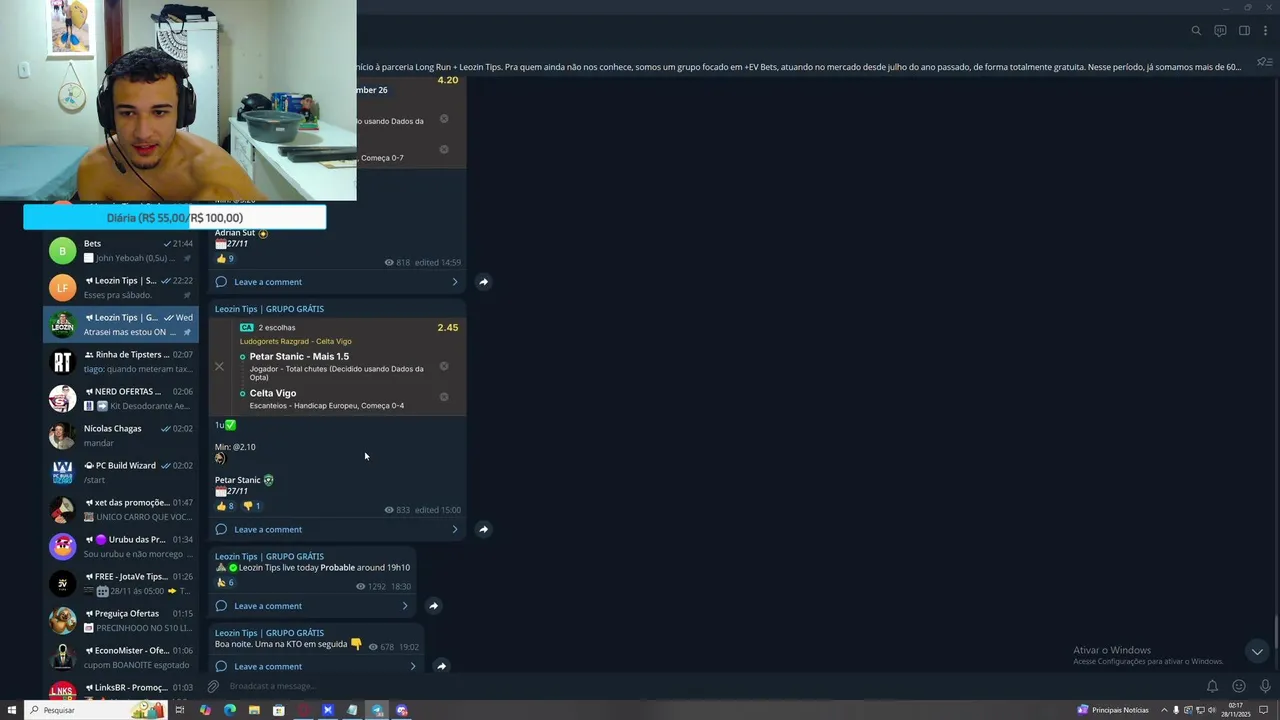The height and width of the screenshot is (720, 1280).
Task: Share the Adrian Sut post
Action: pyautogui.click(x=483, y=282)
